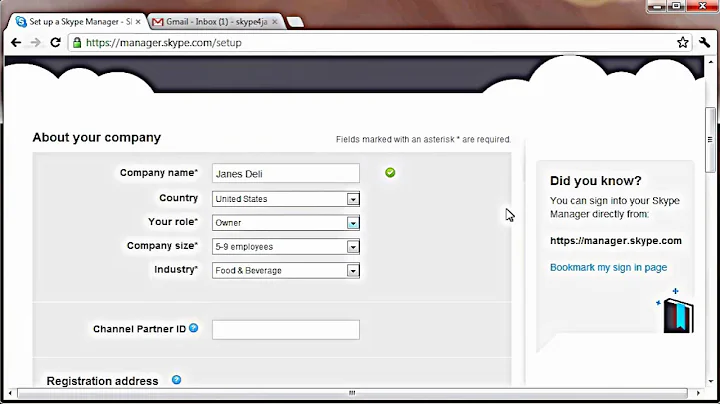The image size is (720, 404).
Task: Click the green checkmark next to Company name
Action: 390,173
